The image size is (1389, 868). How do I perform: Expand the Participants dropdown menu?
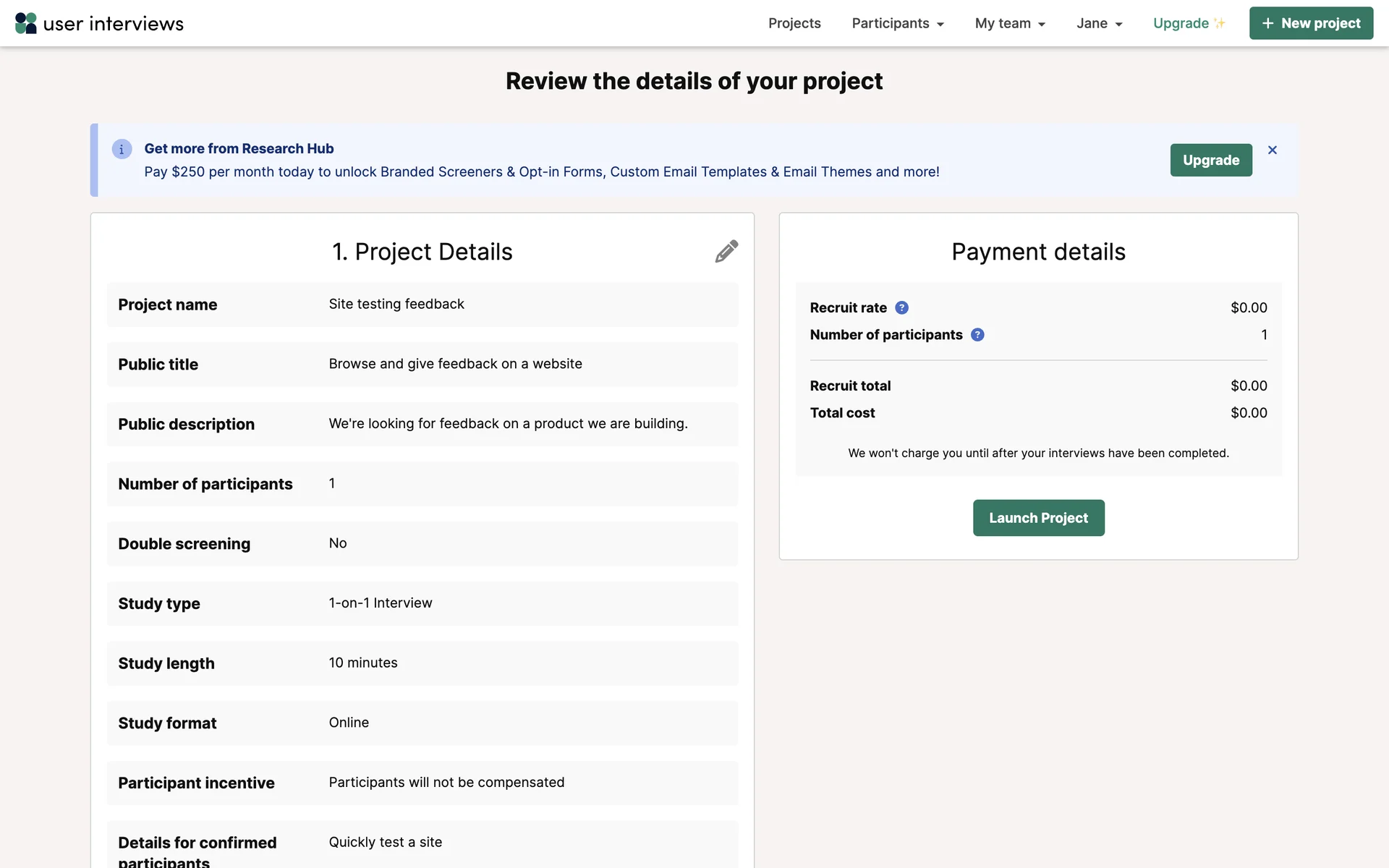tap(898, 23)
